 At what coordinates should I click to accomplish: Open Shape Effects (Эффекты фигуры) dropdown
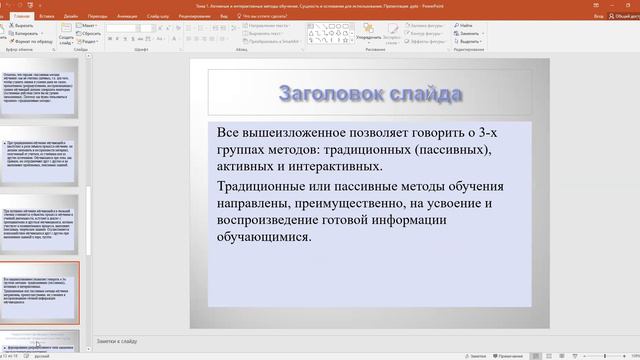click(x=425, y=41)
